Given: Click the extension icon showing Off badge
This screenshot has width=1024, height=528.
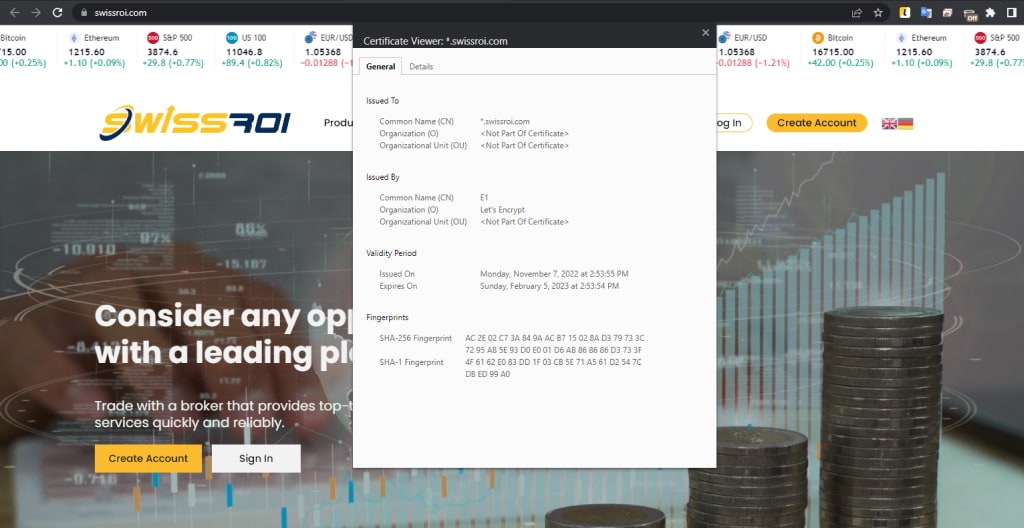Looking at the screenshot, I should [970, 14].
